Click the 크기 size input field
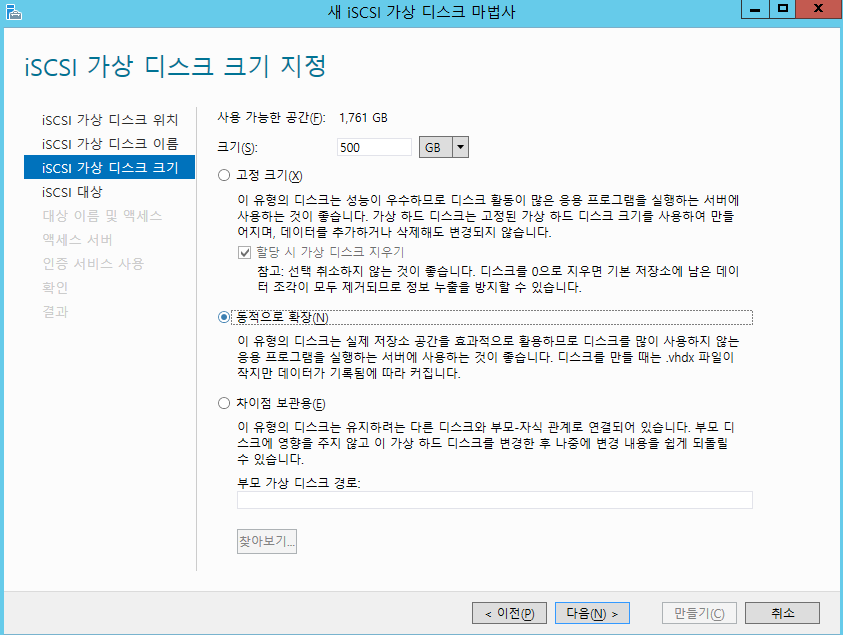Screen dimensions: 843x635 pos(374,147)
